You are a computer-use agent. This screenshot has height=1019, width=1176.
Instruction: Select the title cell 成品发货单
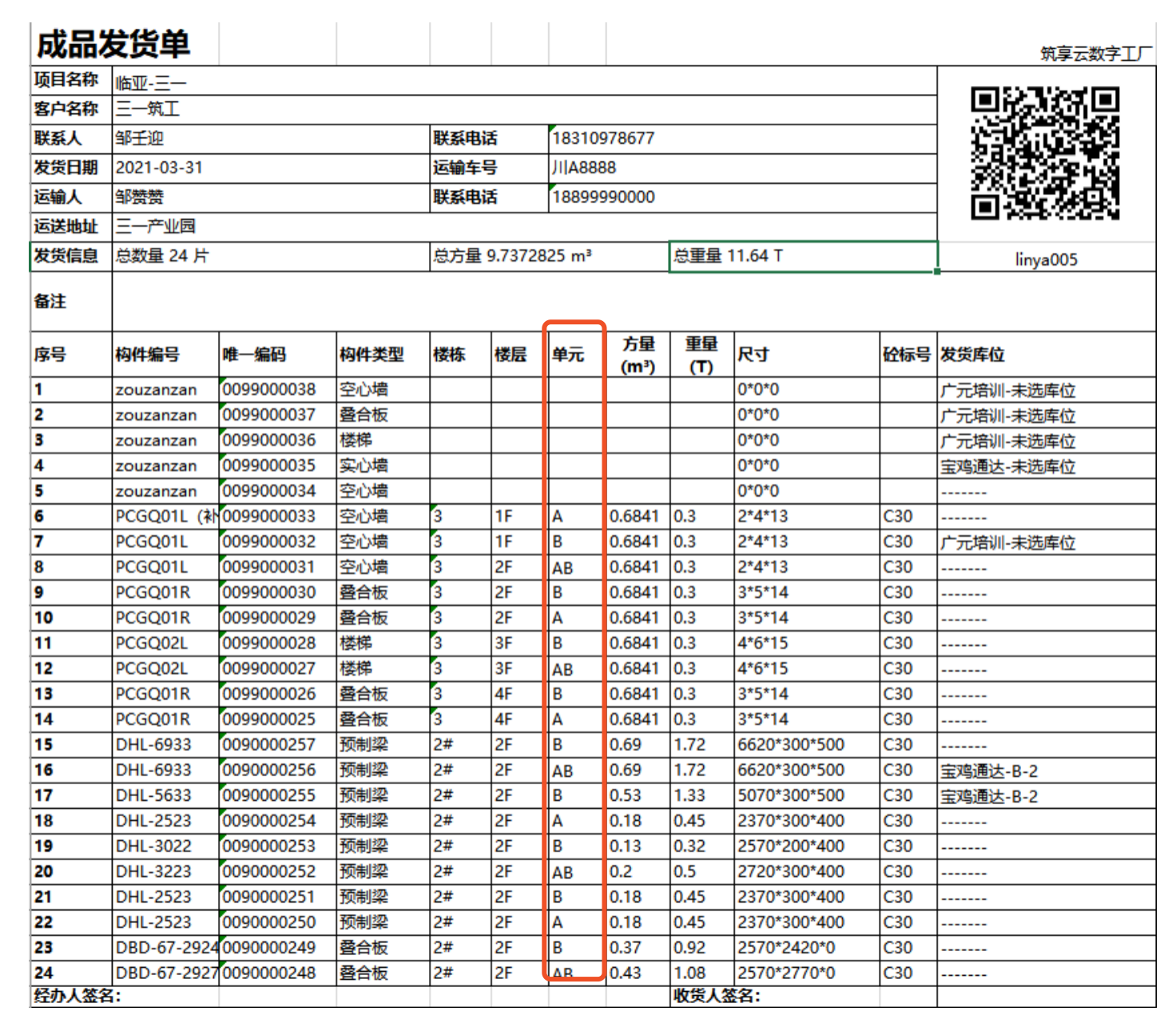[x=113, y=45]
